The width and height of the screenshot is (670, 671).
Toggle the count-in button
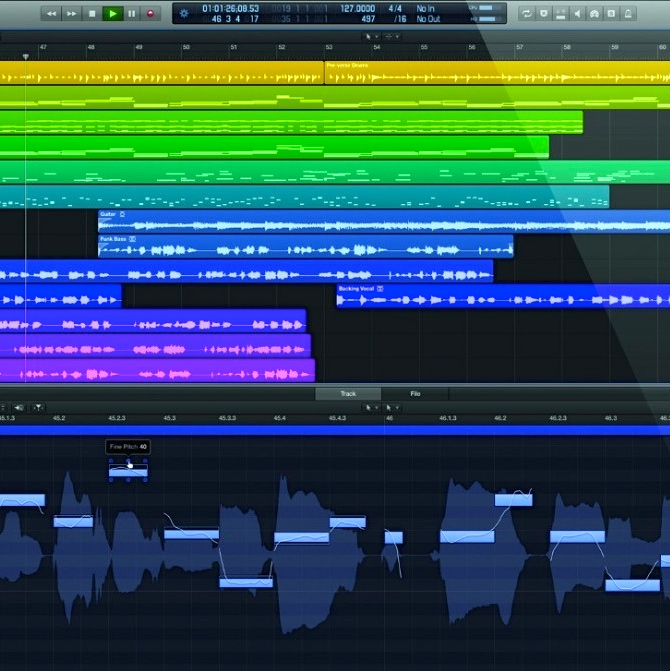tap(611, 14)
